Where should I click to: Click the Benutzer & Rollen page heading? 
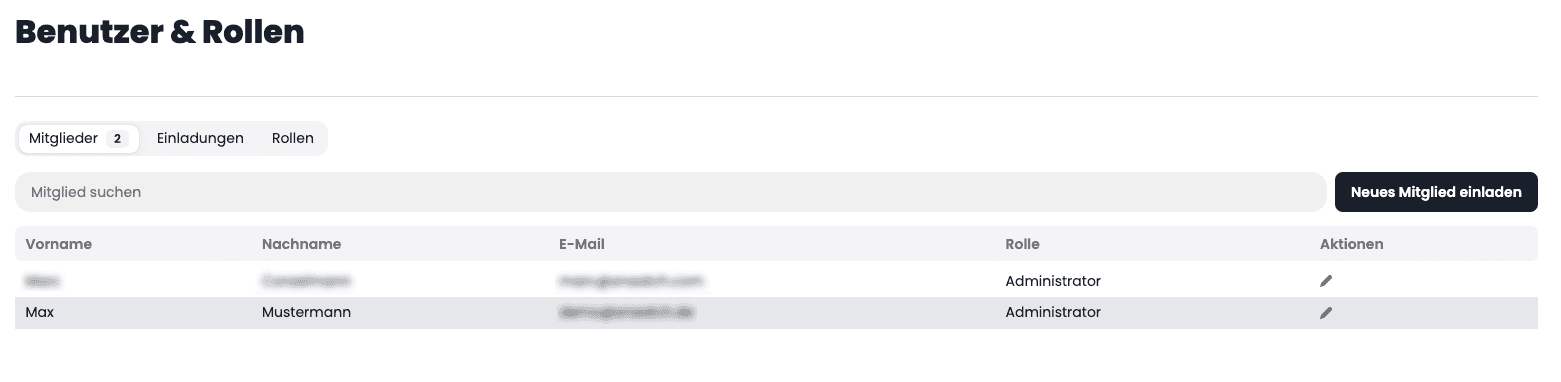(160, 32)
